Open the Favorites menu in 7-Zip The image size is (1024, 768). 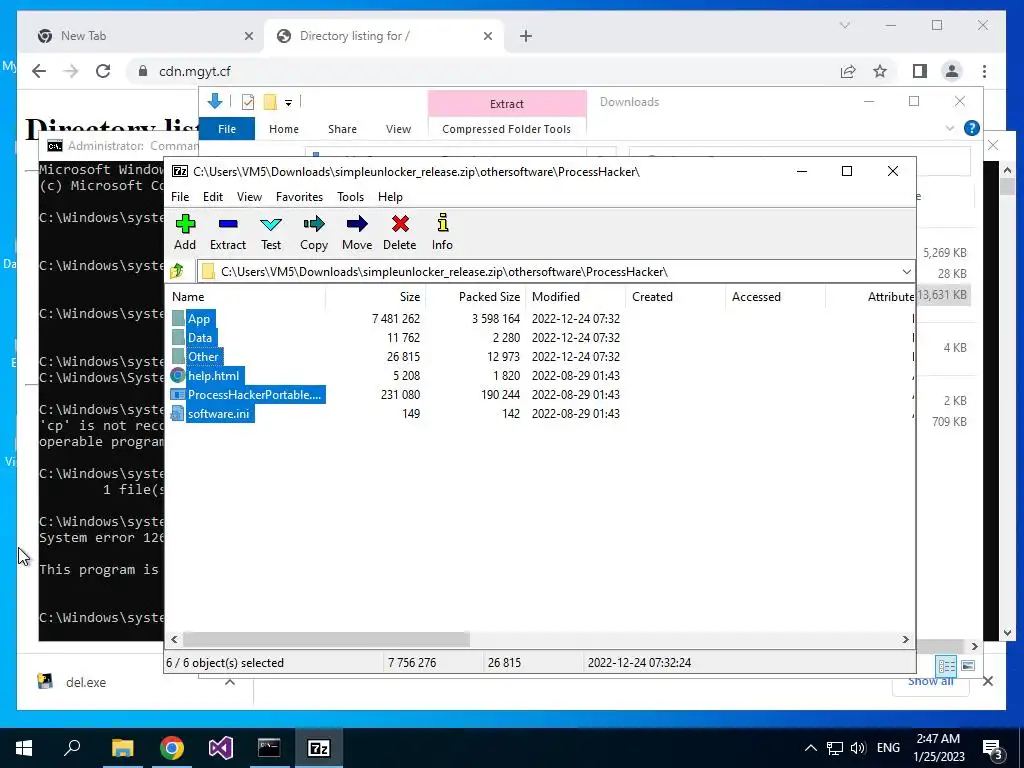click(299, 197)
